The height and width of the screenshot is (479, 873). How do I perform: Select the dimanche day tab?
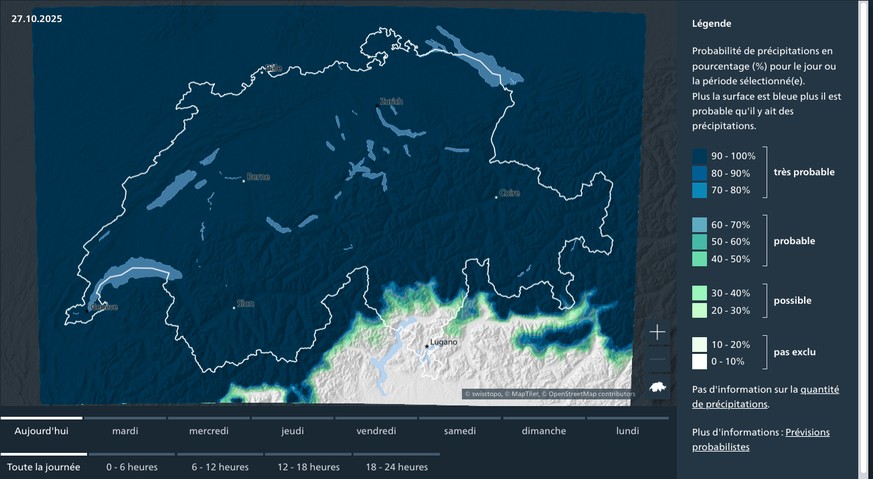[543, 431]
